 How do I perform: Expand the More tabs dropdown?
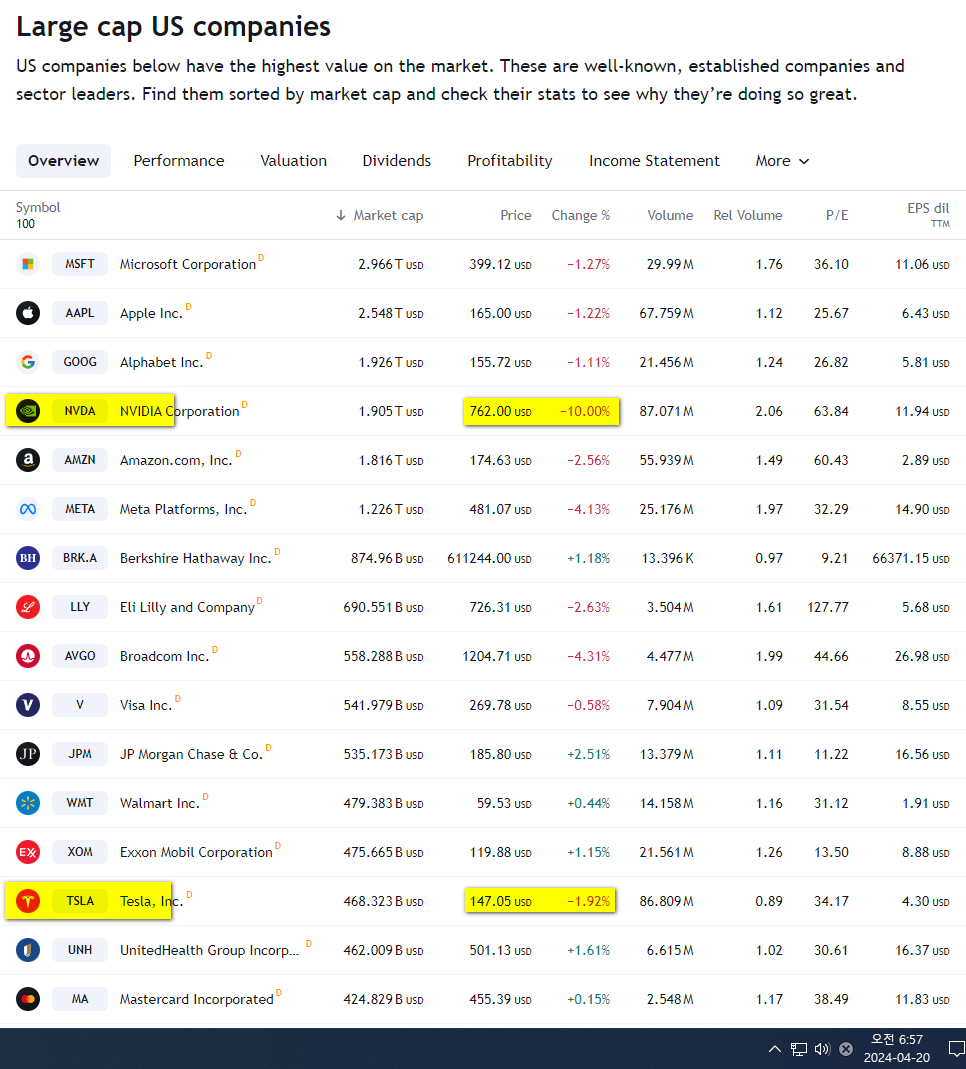pos(782,161)
